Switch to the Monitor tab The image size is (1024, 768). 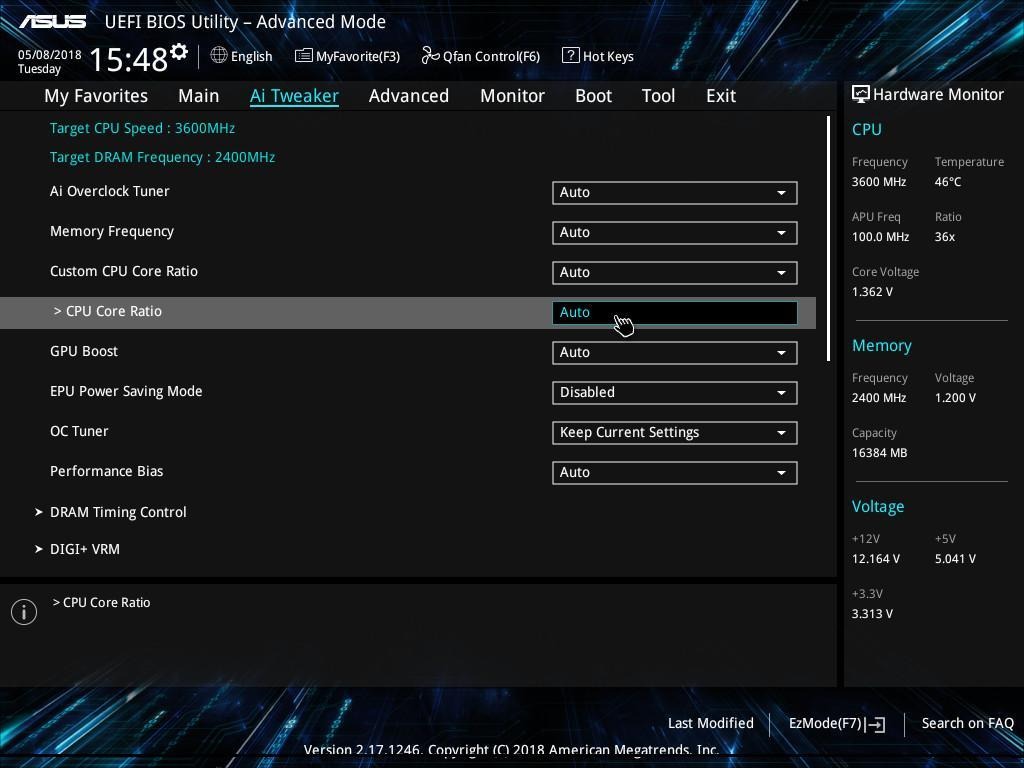click(x=512, y=95)
